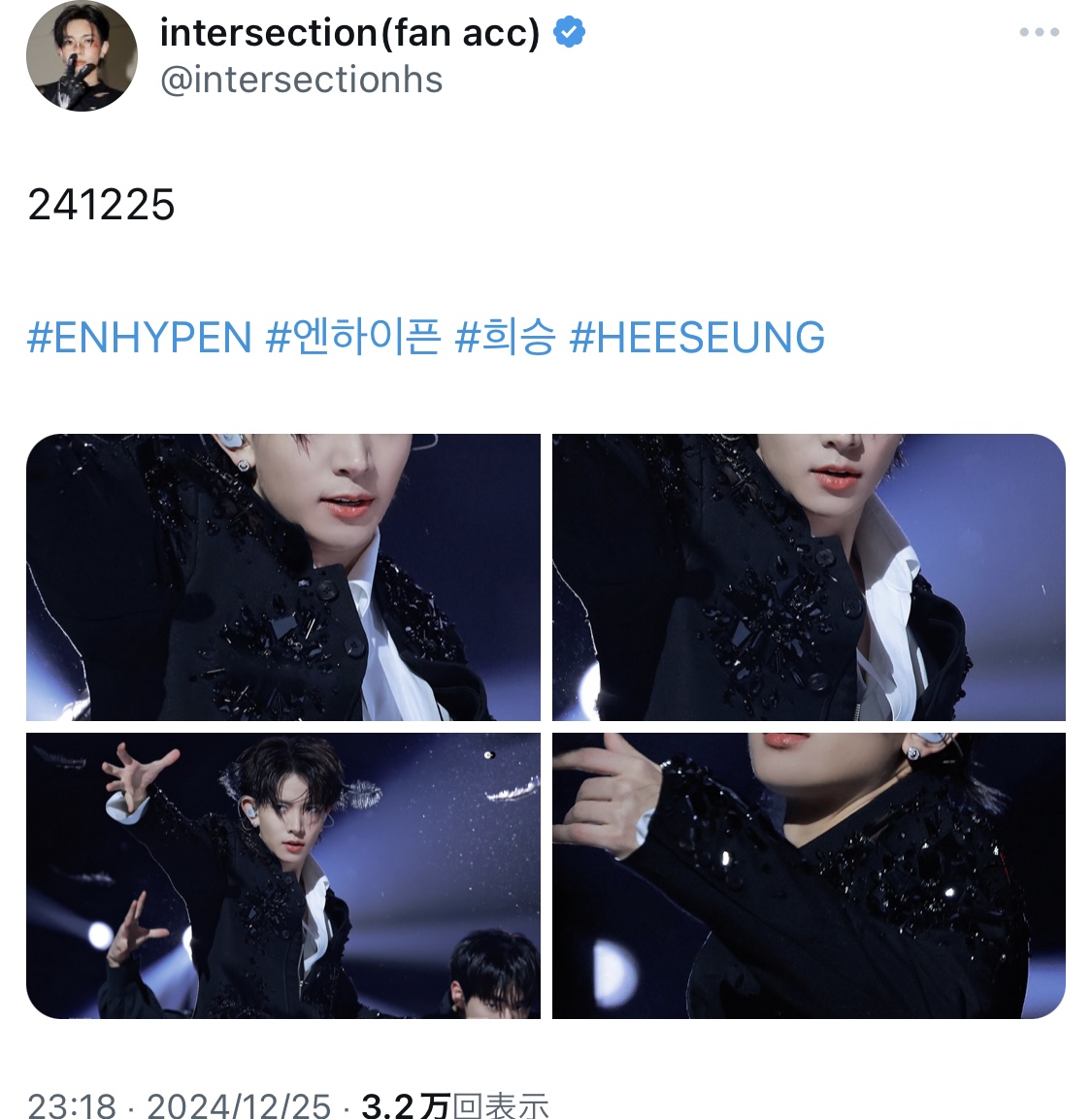
Task: Click the 回表示 views label
Action: pyautogui.click(x=501, y=1105)
